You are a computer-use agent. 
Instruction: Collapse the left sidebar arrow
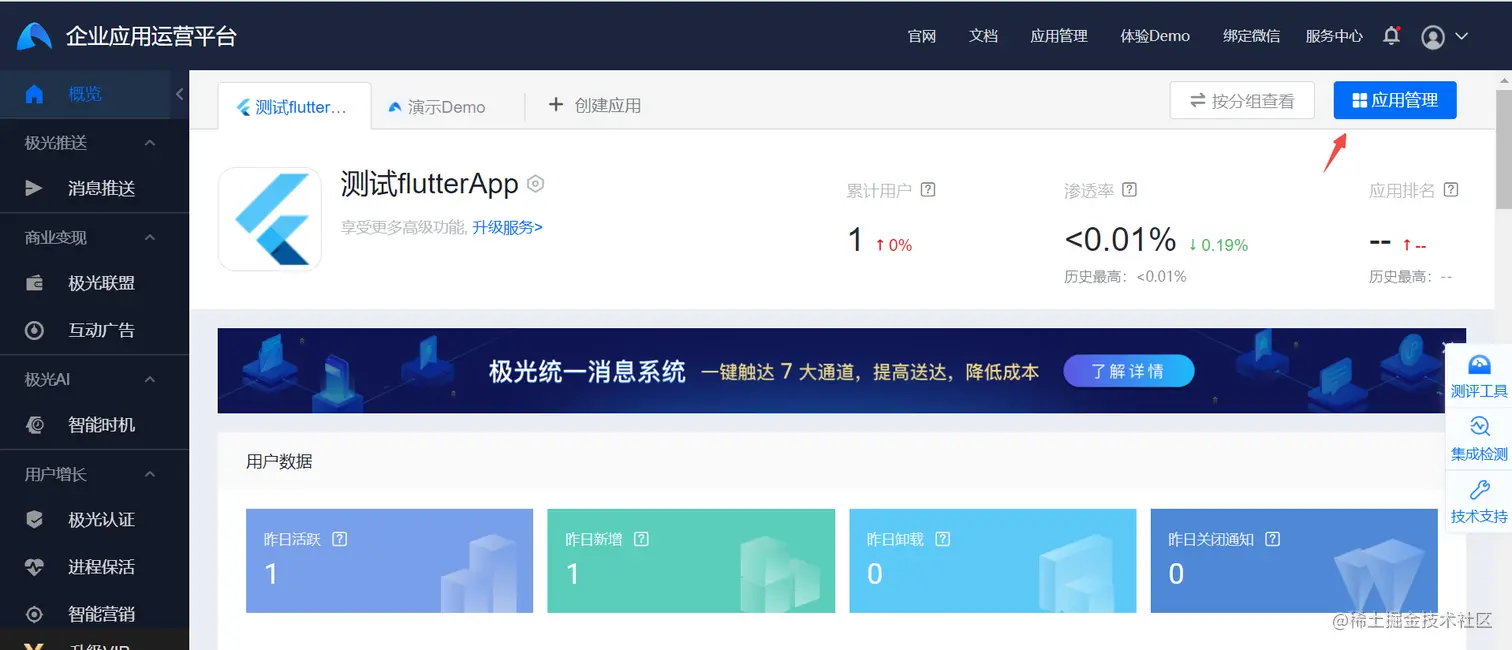[180, 94]
